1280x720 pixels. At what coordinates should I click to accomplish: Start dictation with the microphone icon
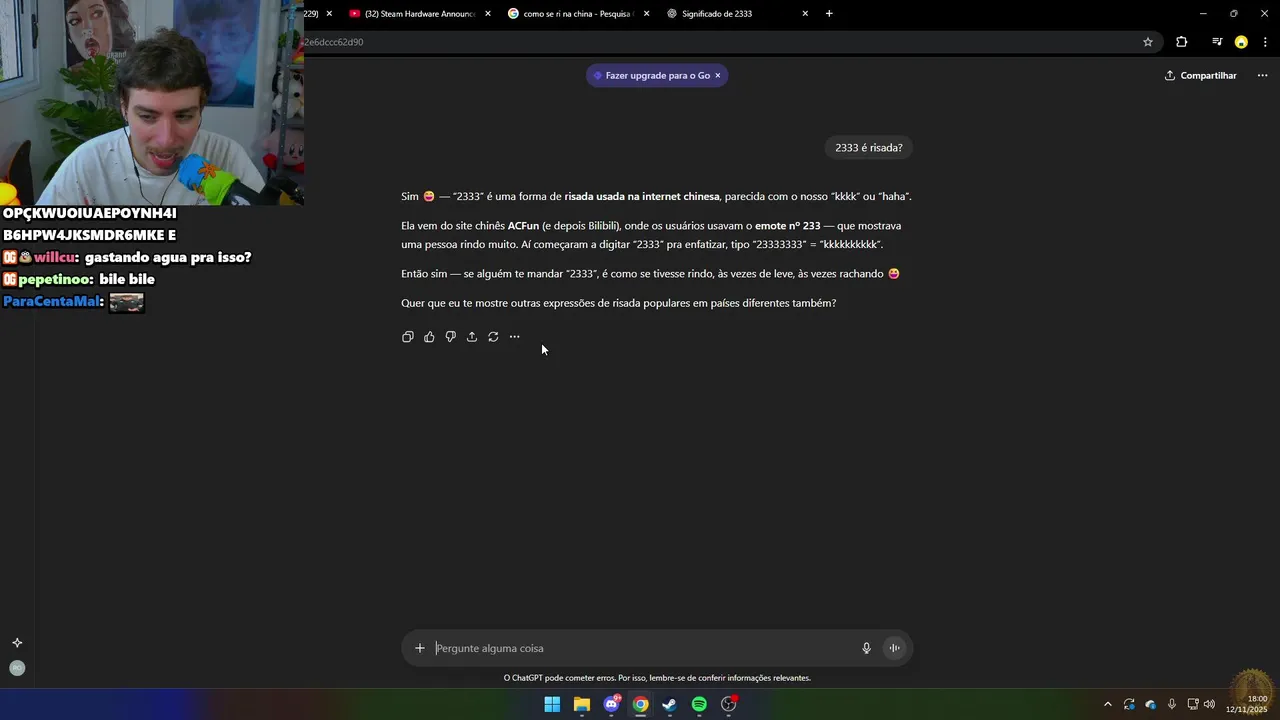[867, 648]
